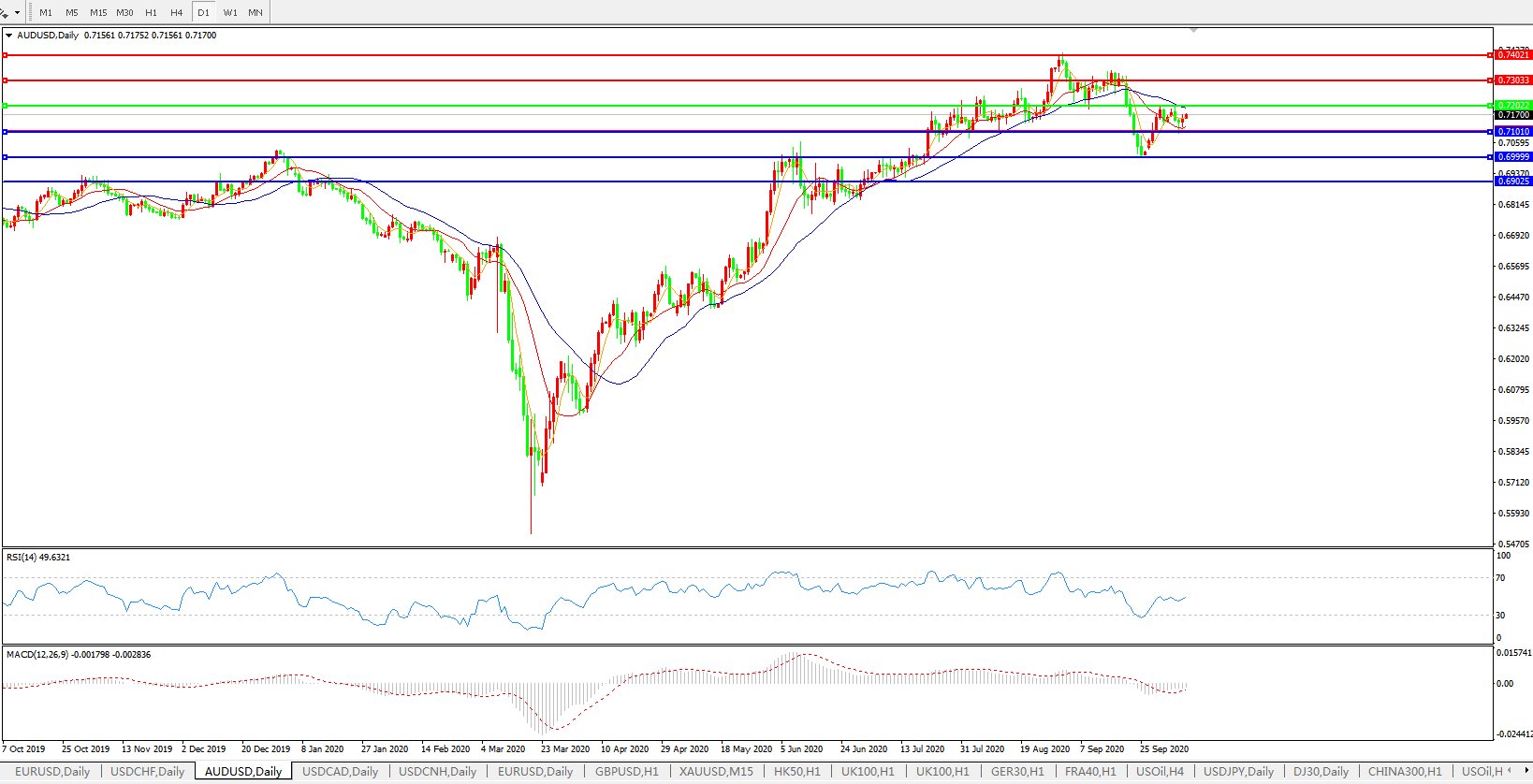Click the red 0.73033 price label
This screenshot has height=784, width=1533.
pyautogui.click(x=1513, y=80)
